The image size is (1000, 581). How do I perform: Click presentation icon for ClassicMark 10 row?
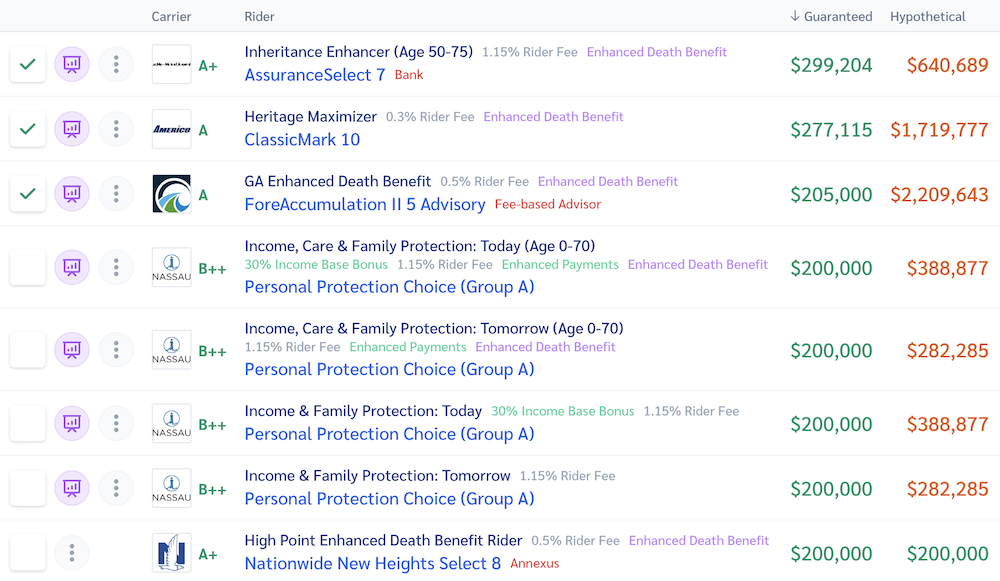click(x=72, y=129)
